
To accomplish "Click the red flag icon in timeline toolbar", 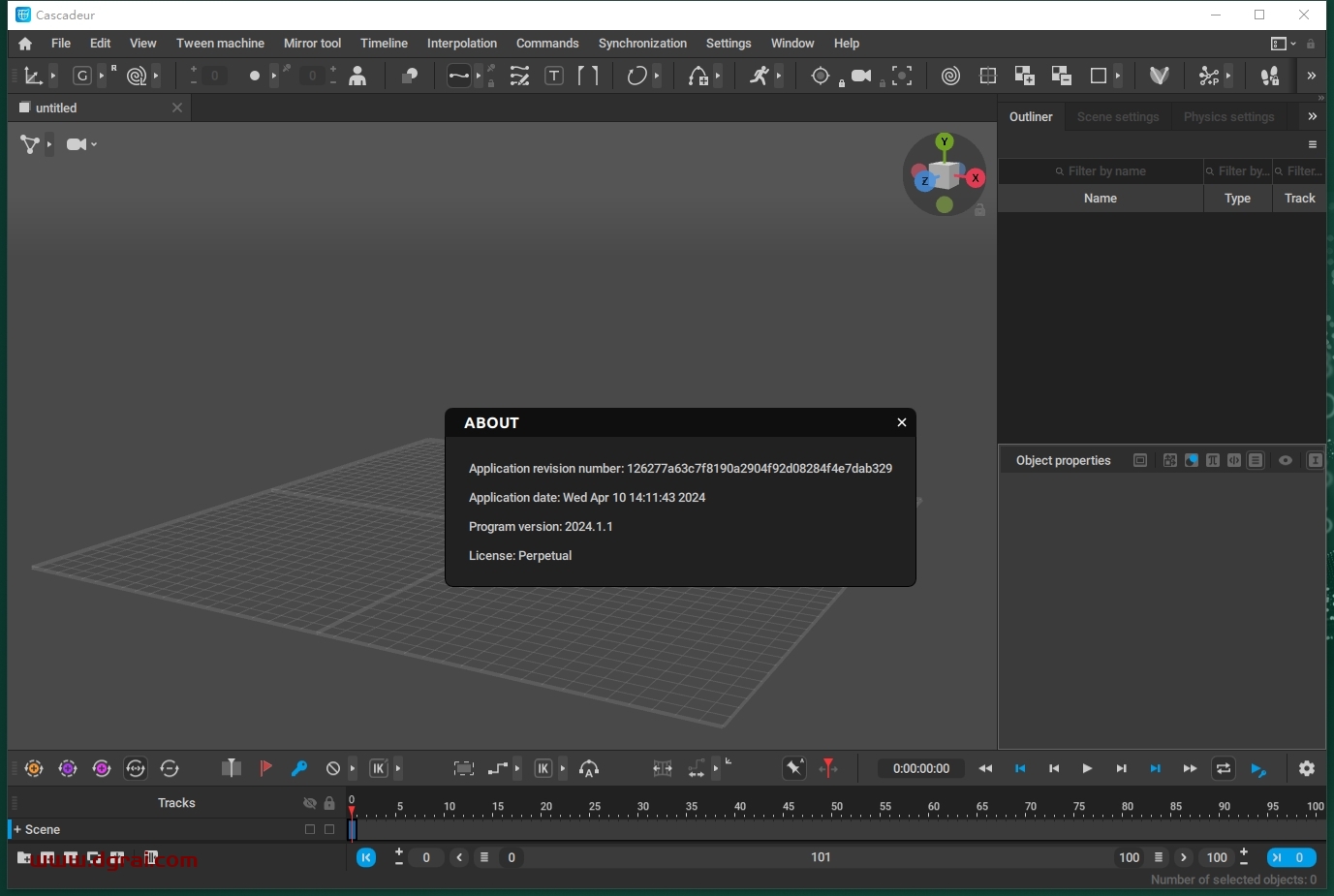I will tap(265, 768).
